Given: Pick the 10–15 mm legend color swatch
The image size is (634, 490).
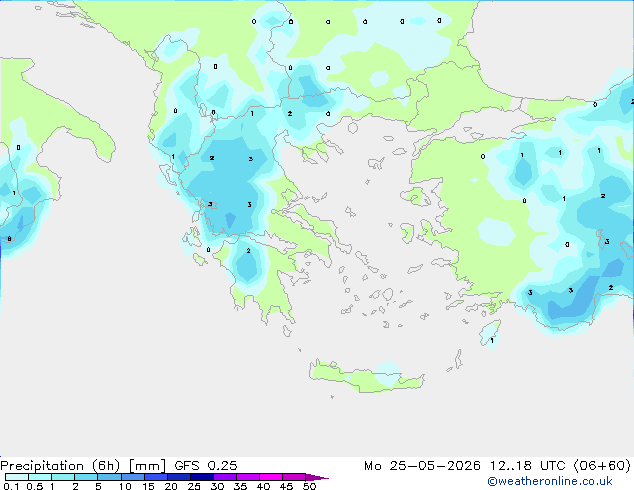Looking at the screenshot, I should coord(132,477).
